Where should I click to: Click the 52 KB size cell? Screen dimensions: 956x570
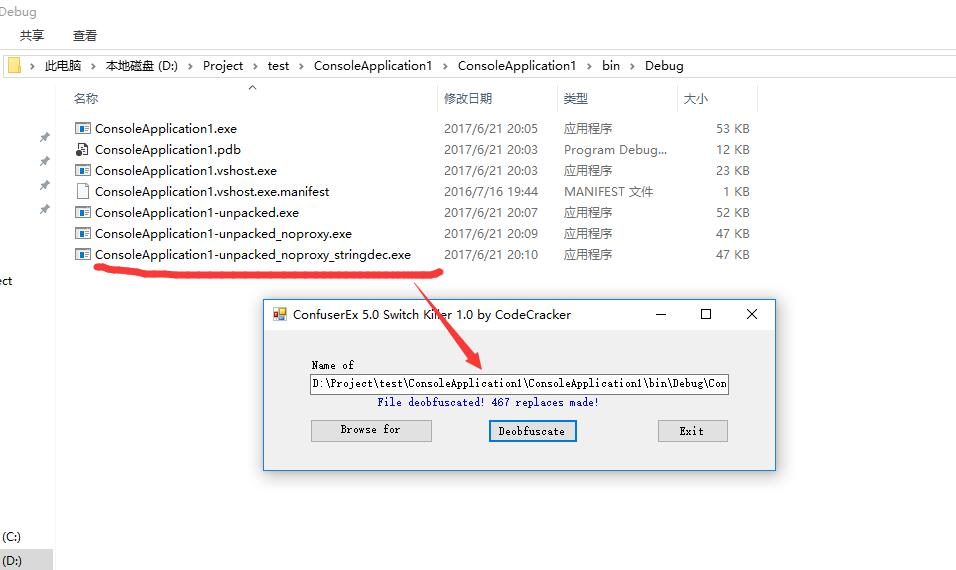coord(733,213)
